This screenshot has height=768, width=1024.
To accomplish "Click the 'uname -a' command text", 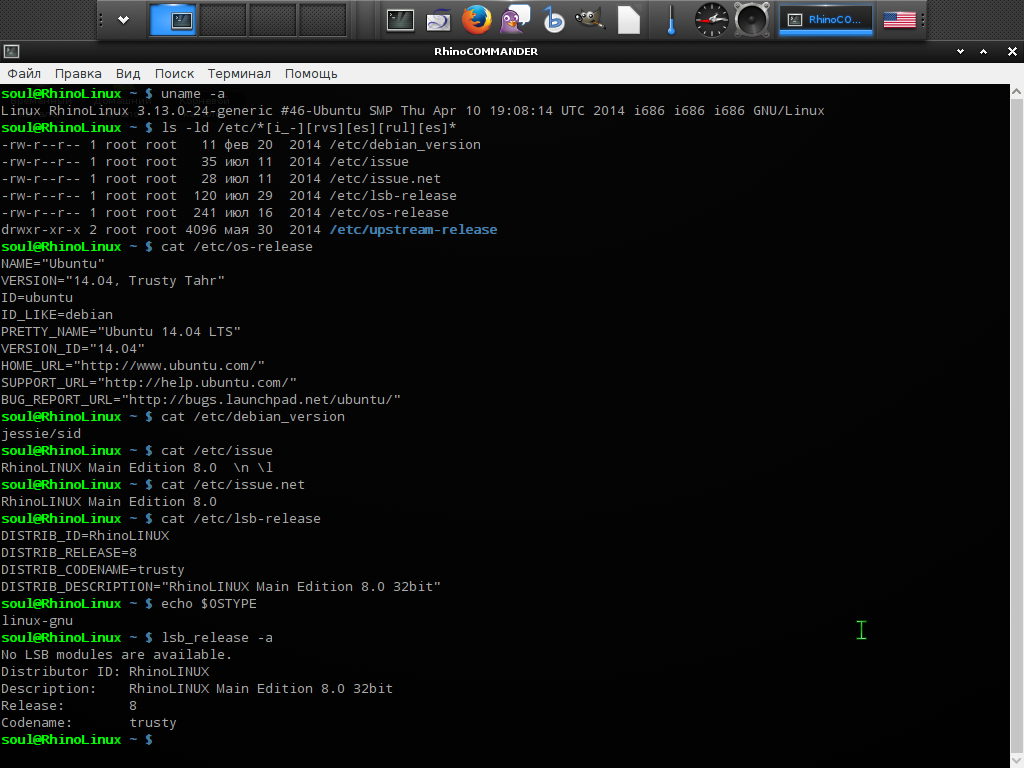I will click(193, 93).
